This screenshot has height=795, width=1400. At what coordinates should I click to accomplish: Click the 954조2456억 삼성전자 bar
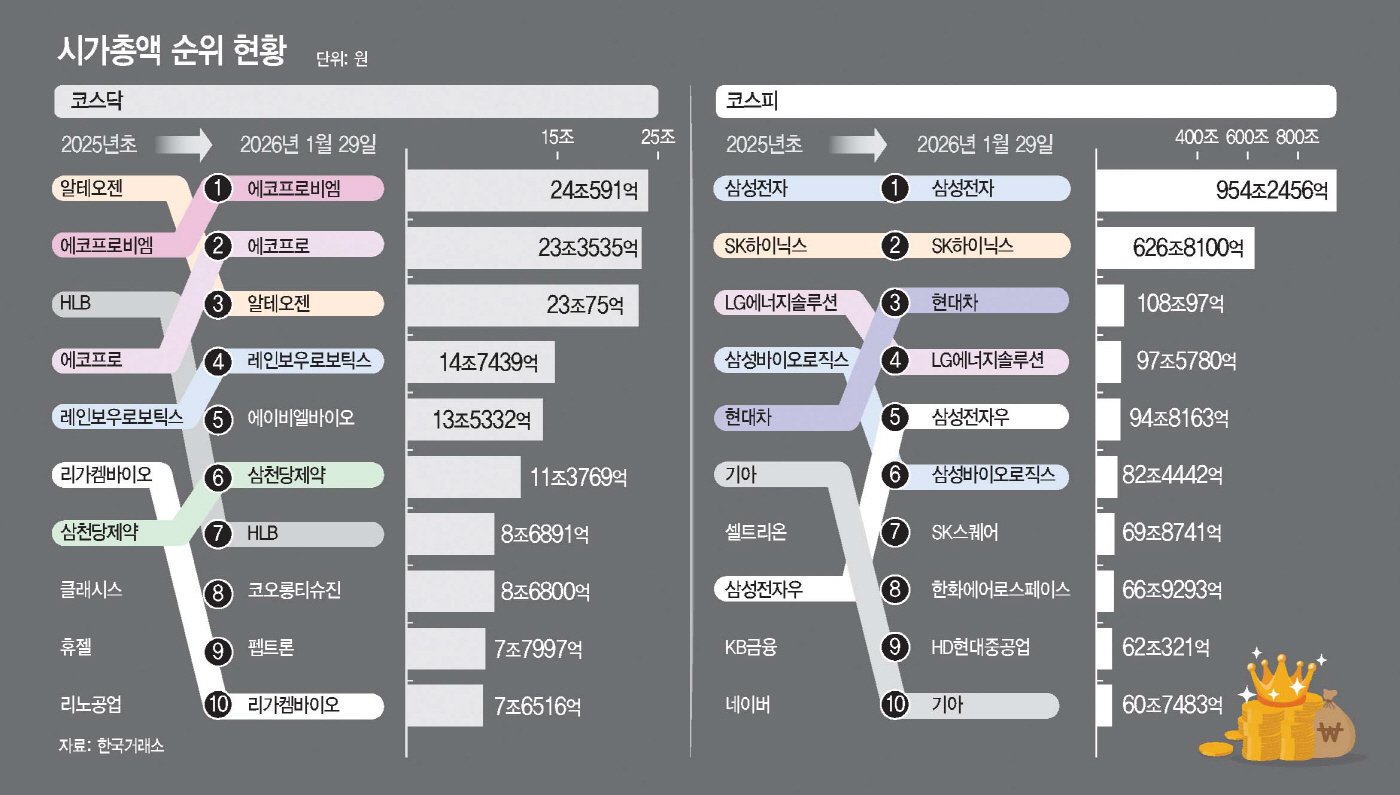pyautogui.click(x=1216, y=189)
